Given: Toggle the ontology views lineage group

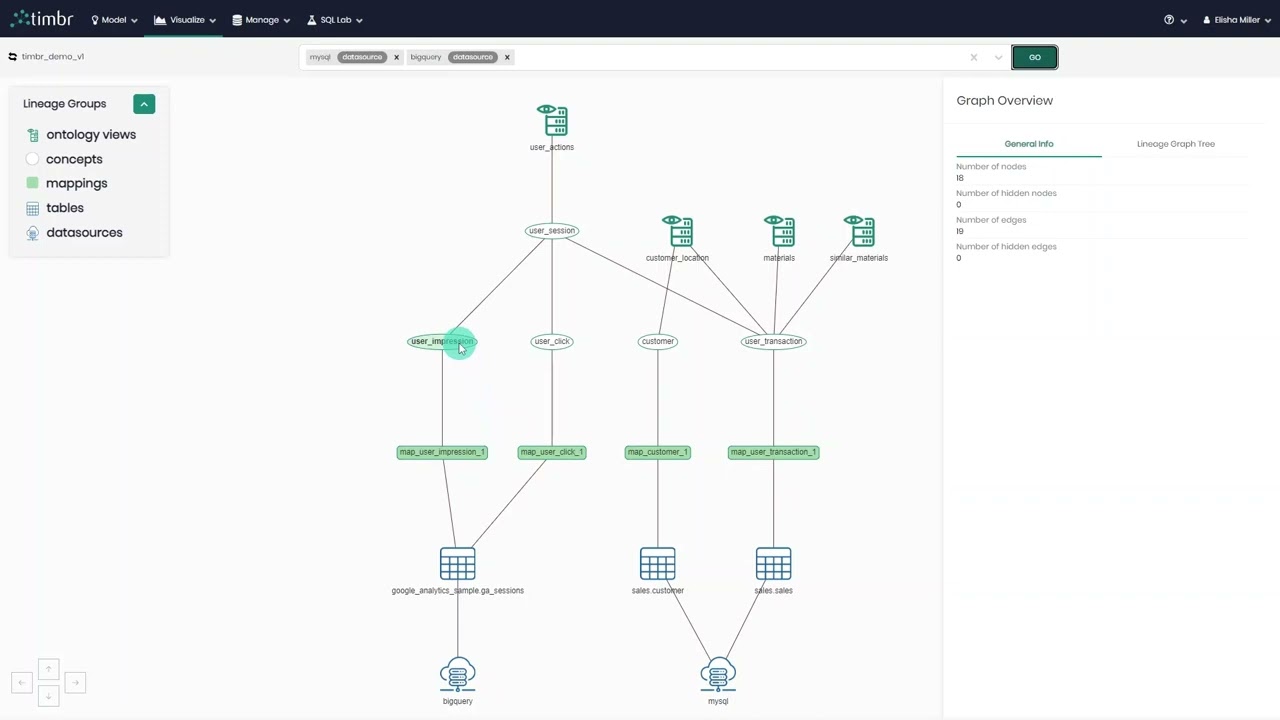Looking at the screenshot, I should tap(80, 135).
